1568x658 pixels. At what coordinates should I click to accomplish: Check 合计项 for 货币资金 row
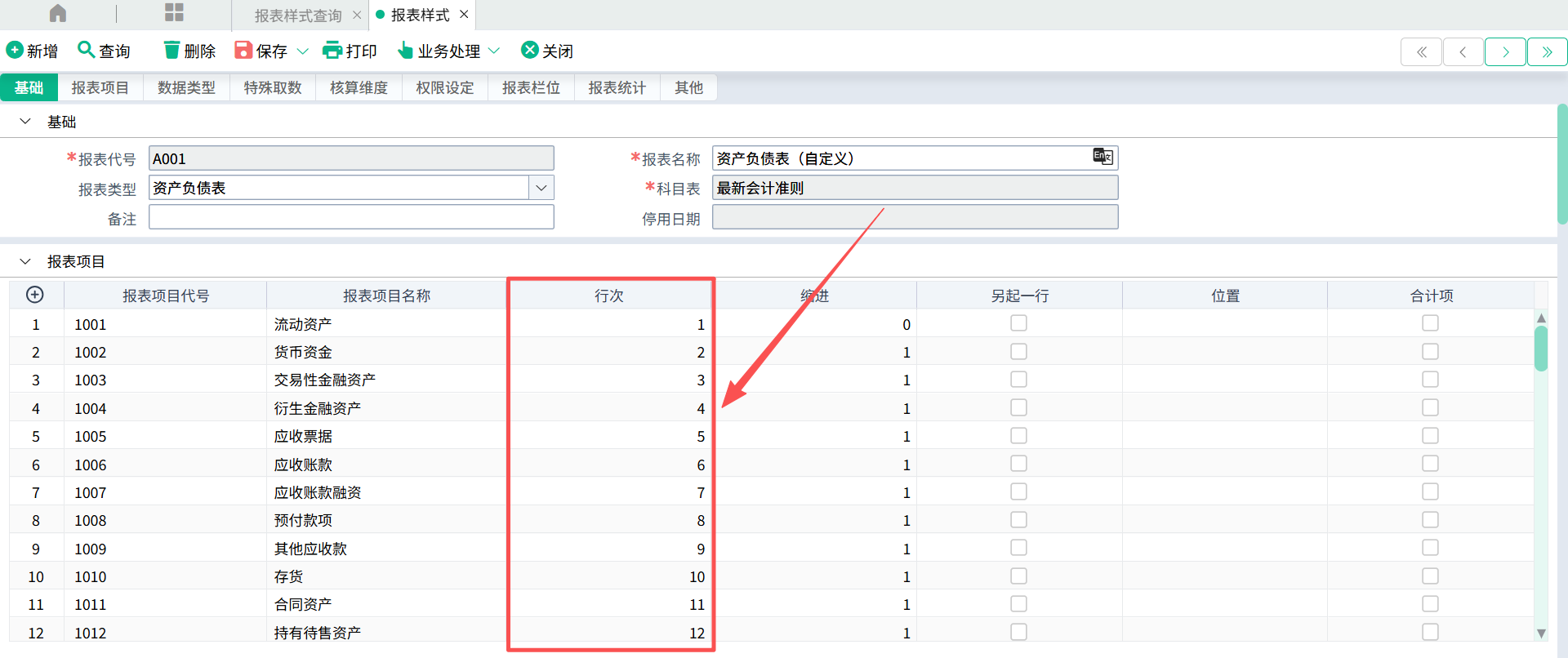1430,351
